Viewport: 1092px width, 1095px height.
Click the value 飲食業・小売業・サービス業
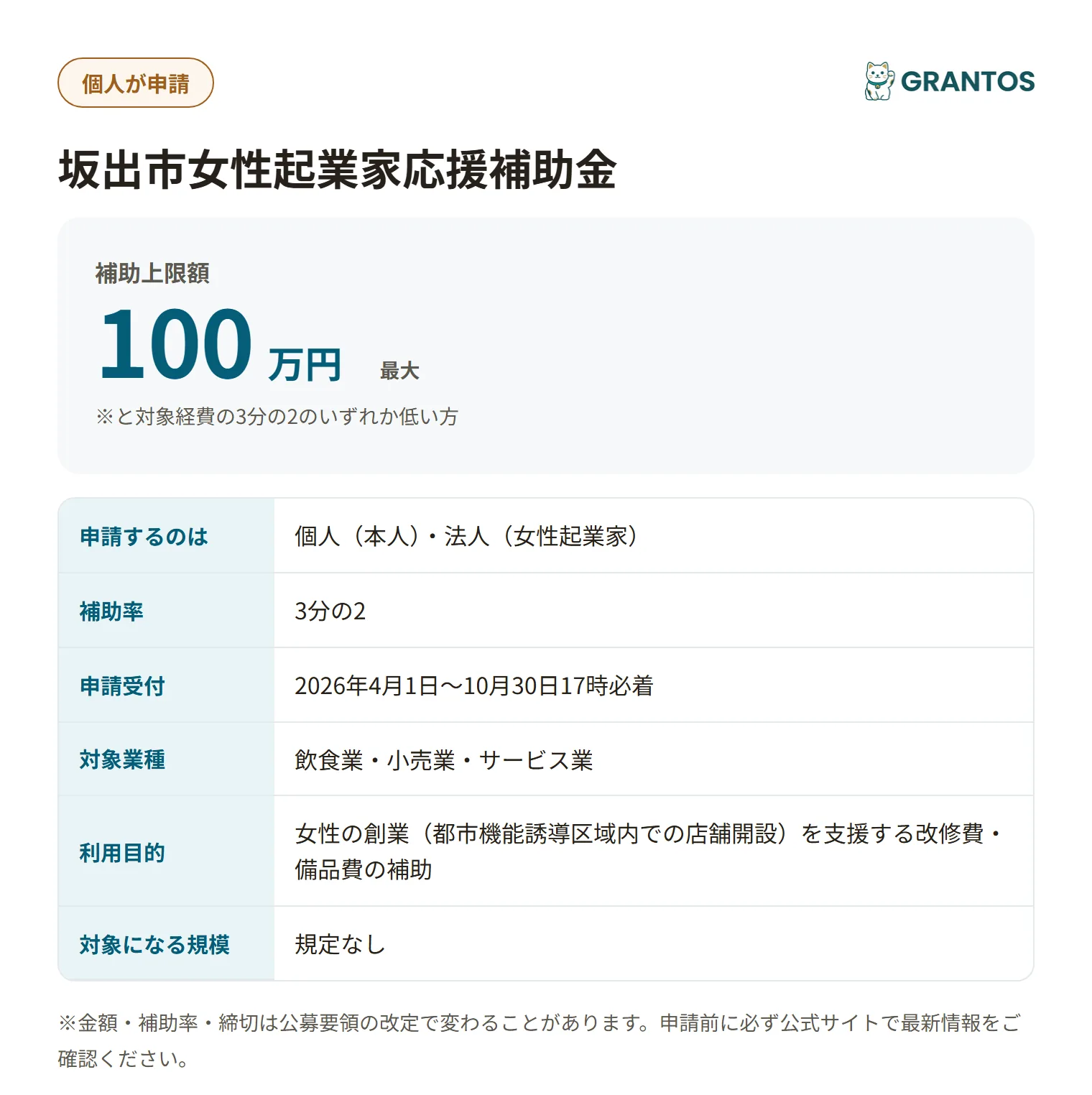point(444,760)
